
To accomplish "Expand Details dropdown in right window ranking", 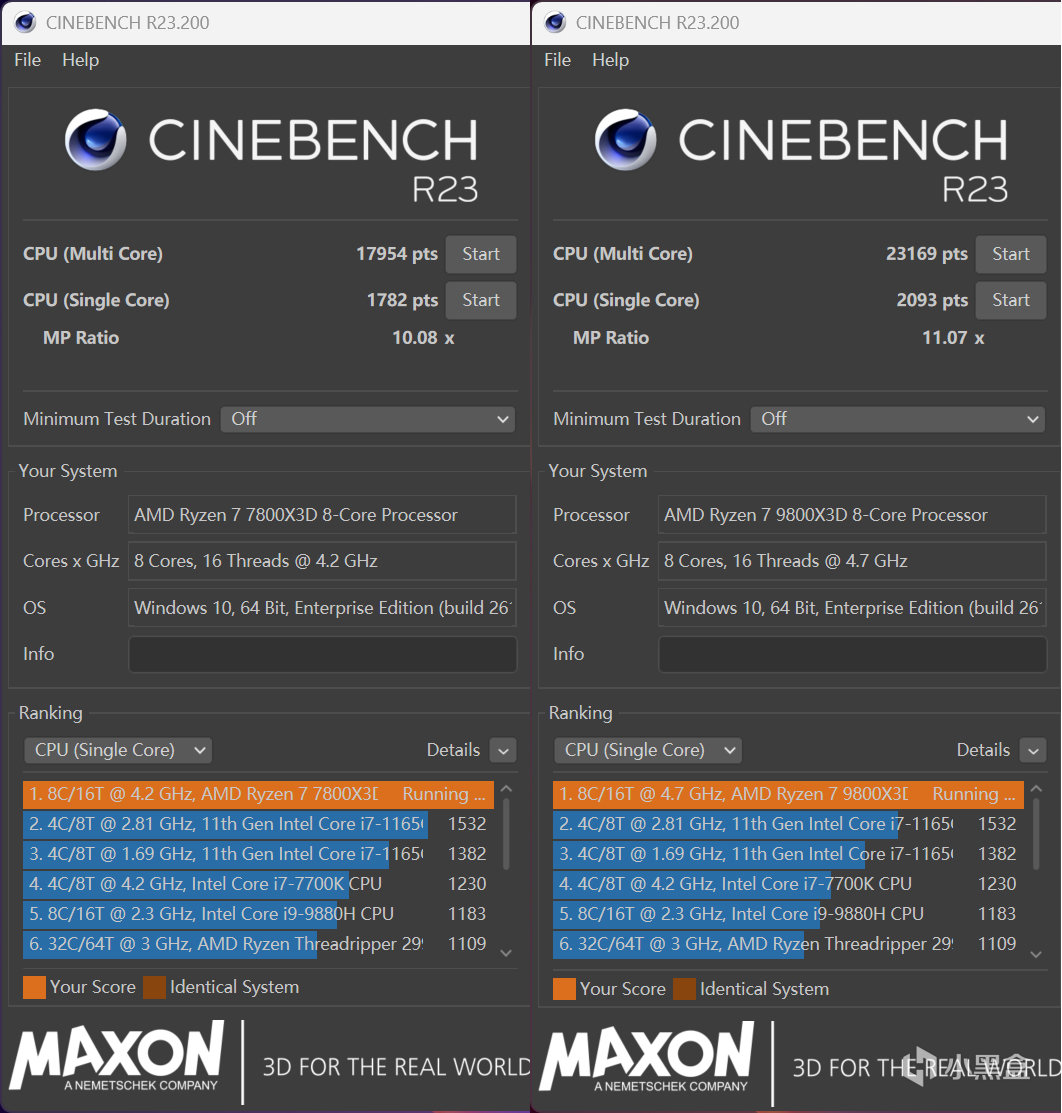I will coord(1033,750).
